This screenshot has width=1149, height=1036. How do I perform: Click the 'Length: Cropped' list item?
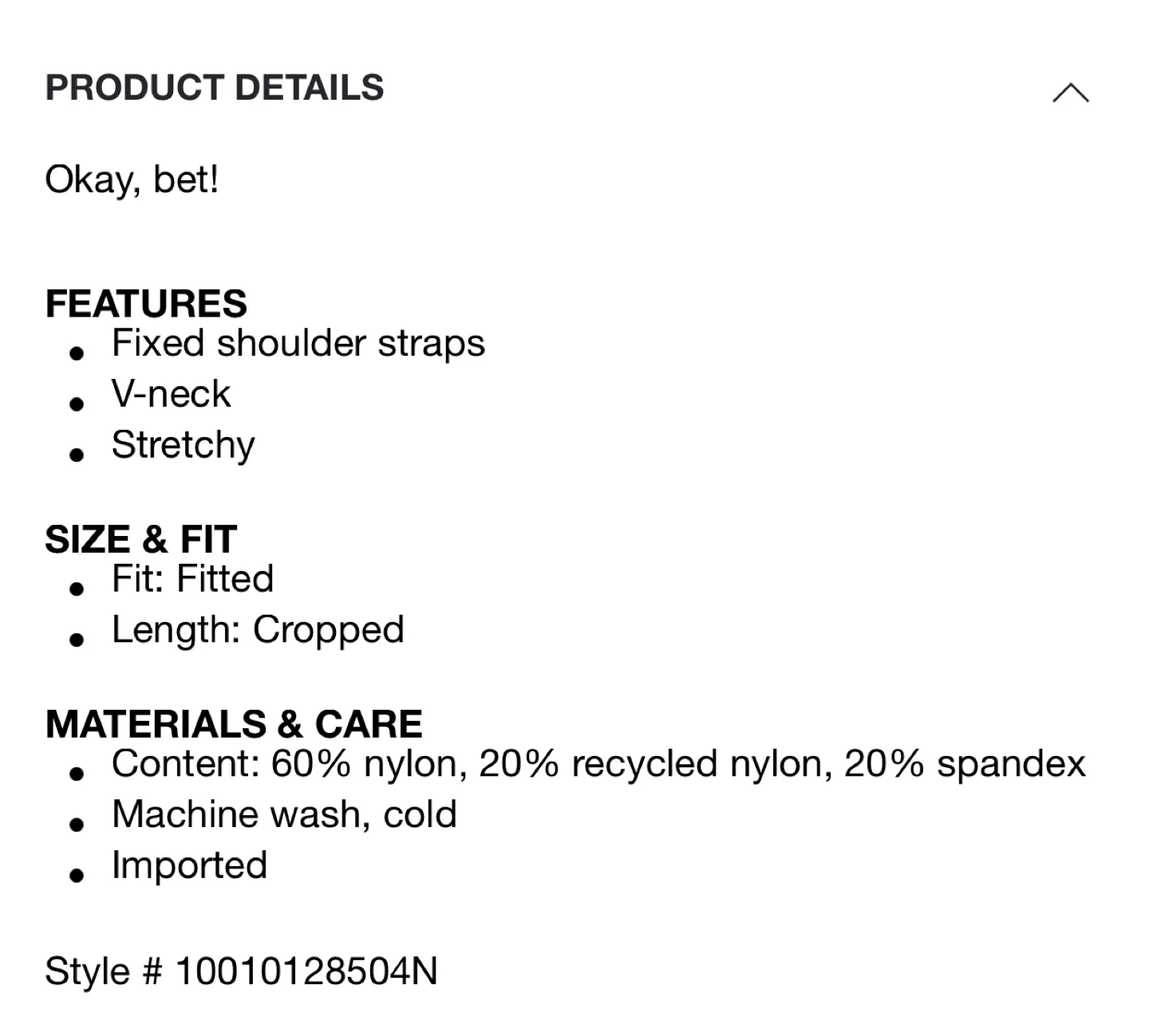coord(258,630)
